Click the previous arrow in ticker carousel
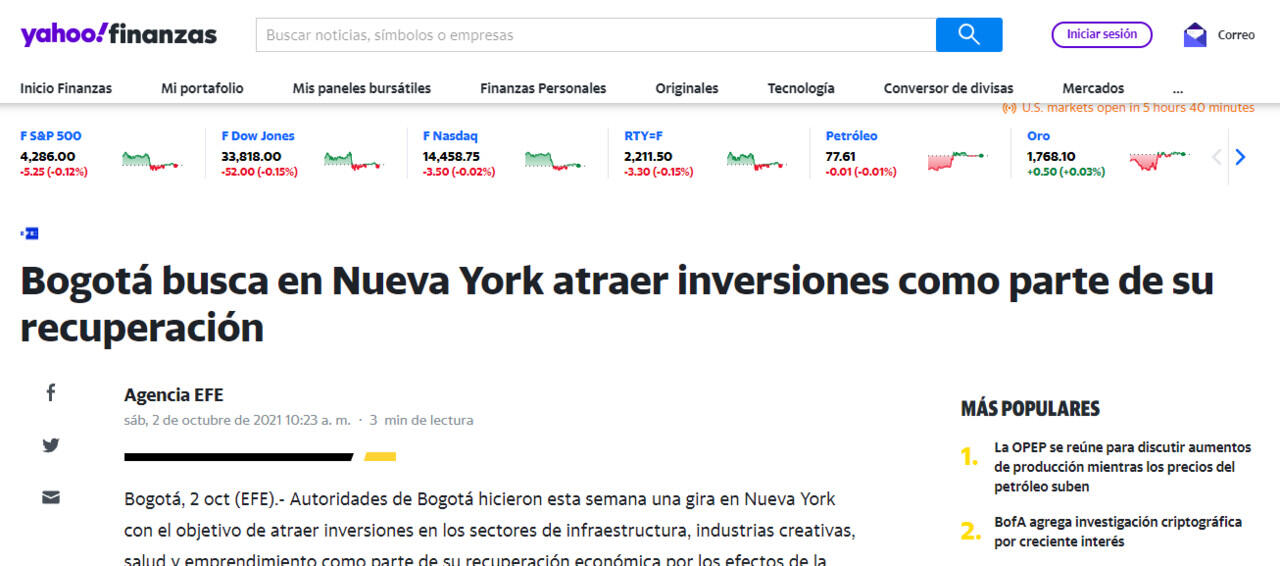 1216,157
